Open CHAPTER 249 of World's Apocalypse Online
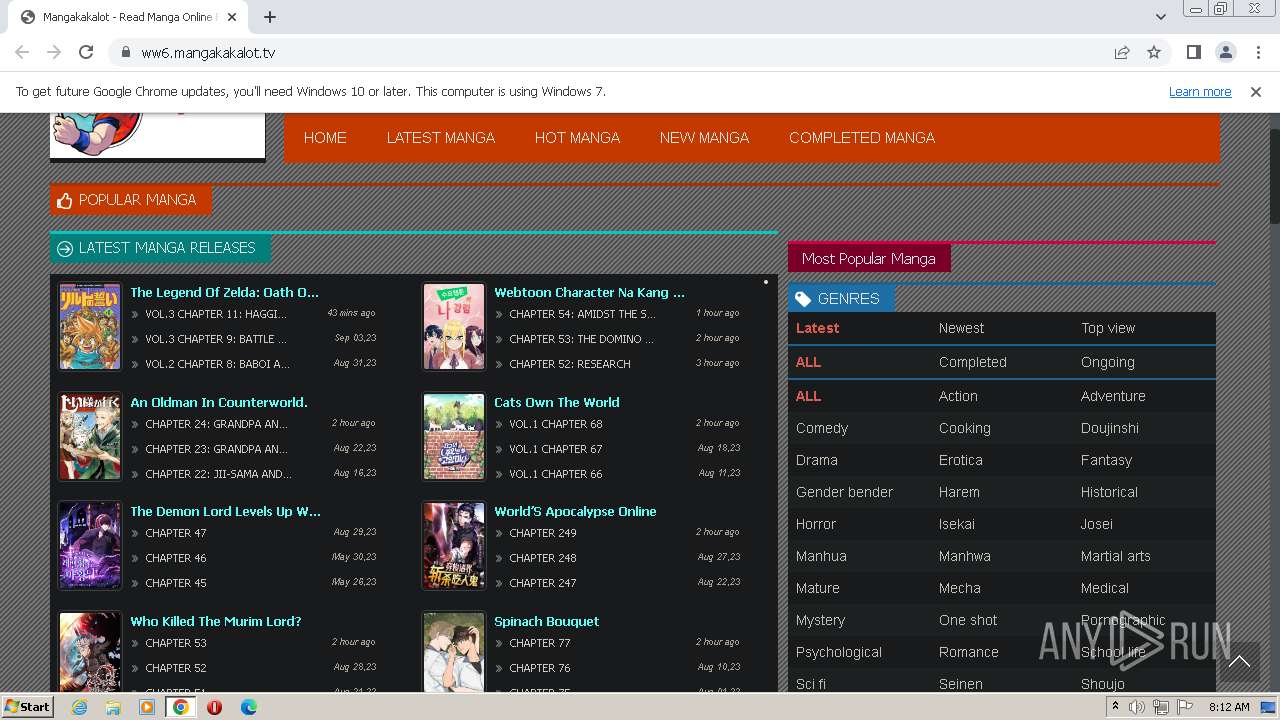Image resolution: width=1280 pixels, height=720 pixels. 543,533
